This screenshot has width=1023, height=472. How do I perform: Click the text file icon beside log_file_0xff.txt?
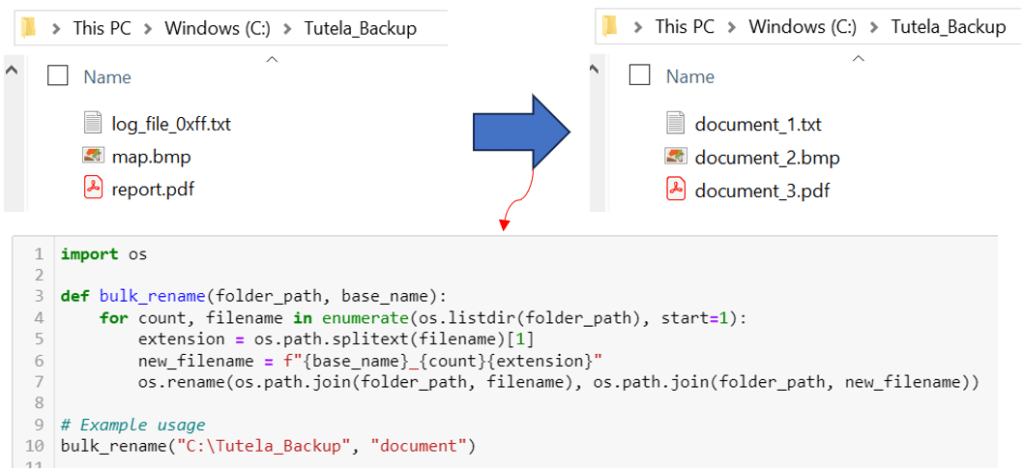[x=93, y=124]
